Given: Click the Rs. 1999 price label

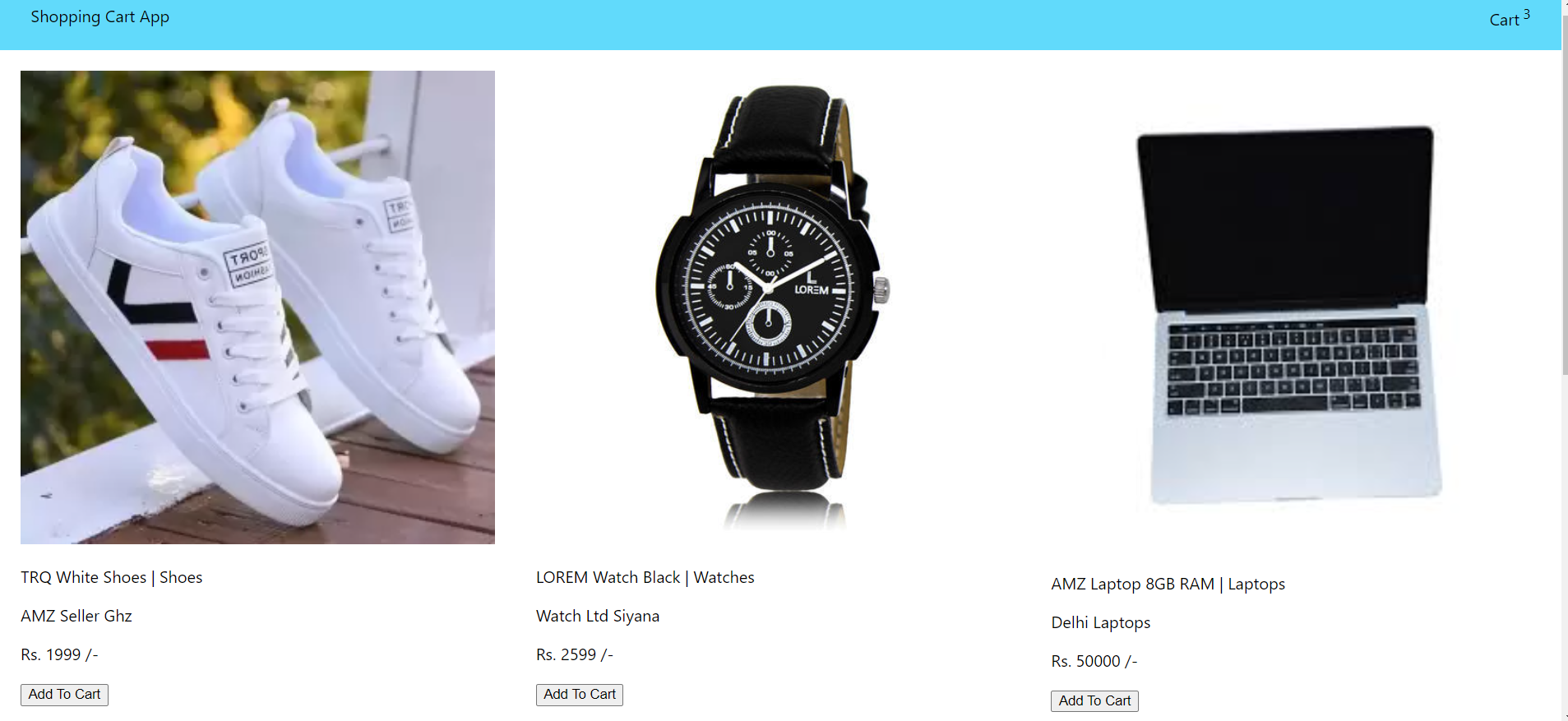Looking at the screenshot, I should click(59, 655).
